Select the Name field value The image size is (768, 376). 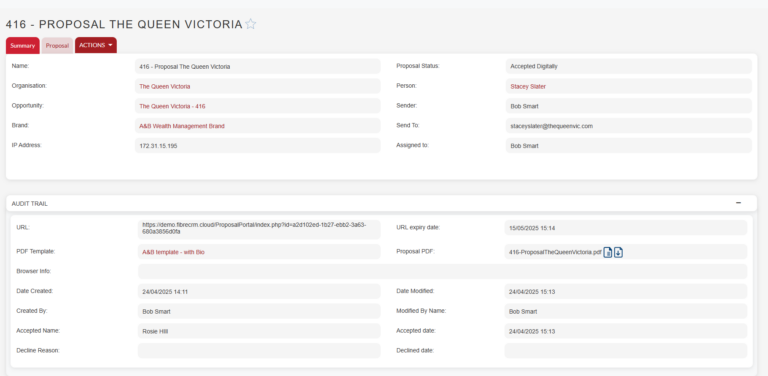point(258,67)
